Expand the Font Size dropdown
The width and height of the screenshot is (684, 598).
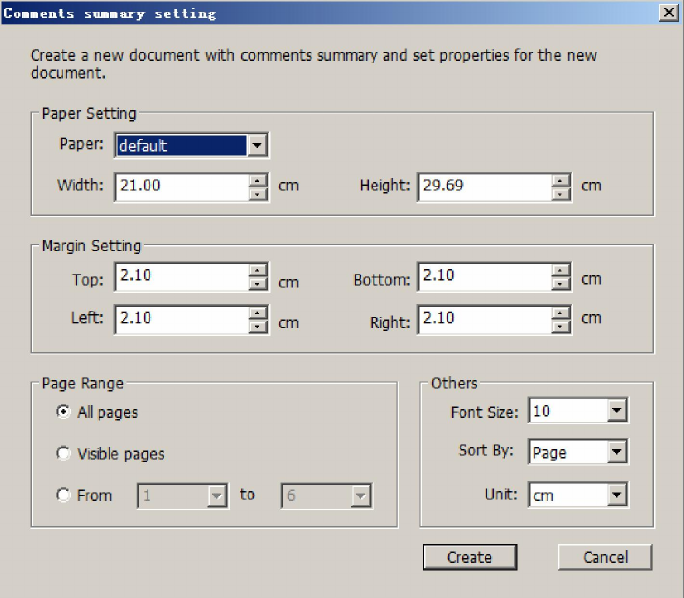point(616,411)
